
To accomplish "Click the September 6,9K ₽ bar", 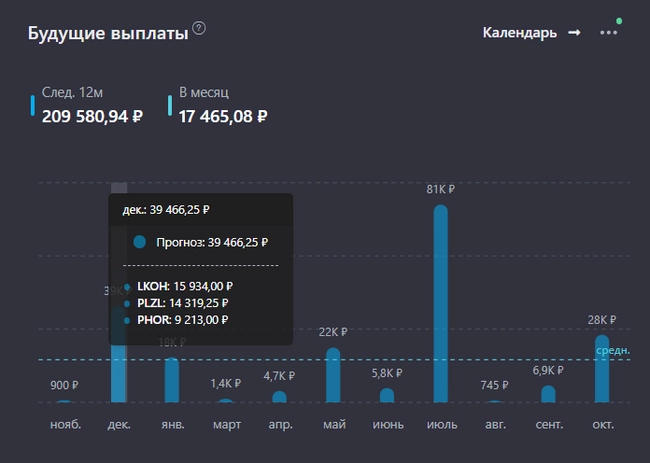I will click(548, 394).
